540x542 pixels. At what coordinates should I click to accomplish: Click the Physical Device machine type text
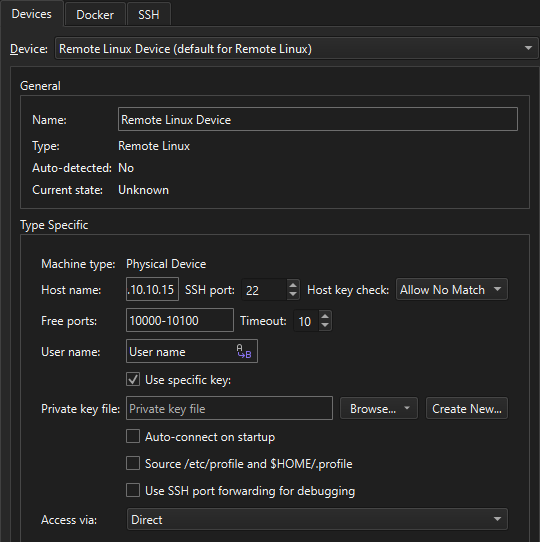click(166, 264)
